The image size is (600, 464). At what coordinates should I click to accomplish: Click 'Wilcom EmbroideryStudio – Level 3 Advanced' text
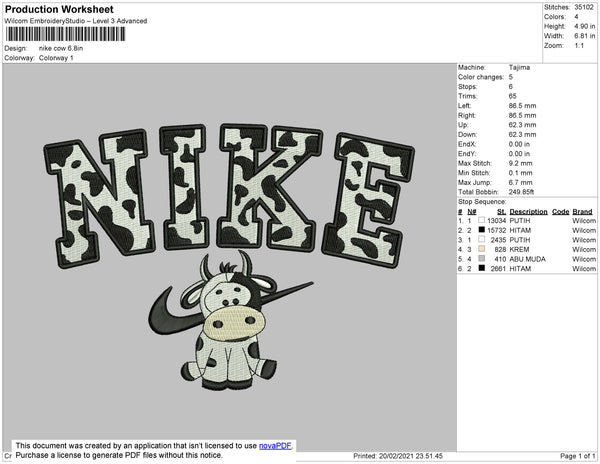[x=76, y=21]
